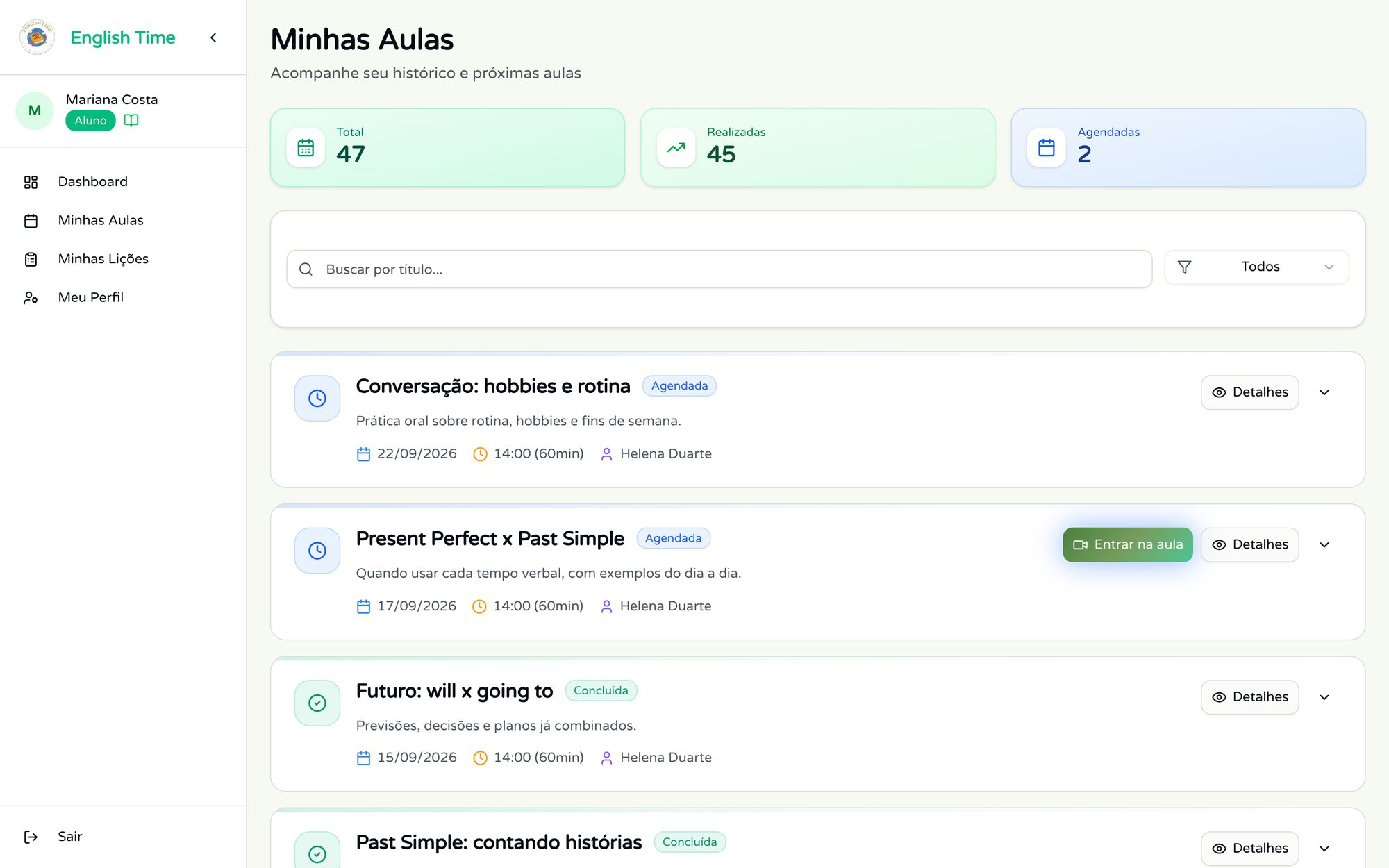Click teacher icon in Present Perfect row

pyautogui.click(x=606, y=606)
